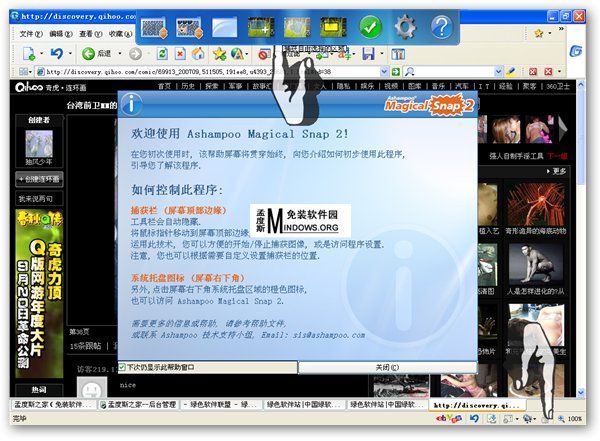The image size is (600, 441).
Task: Save the page with the floppy disk icon
Action: click(368, 54)
